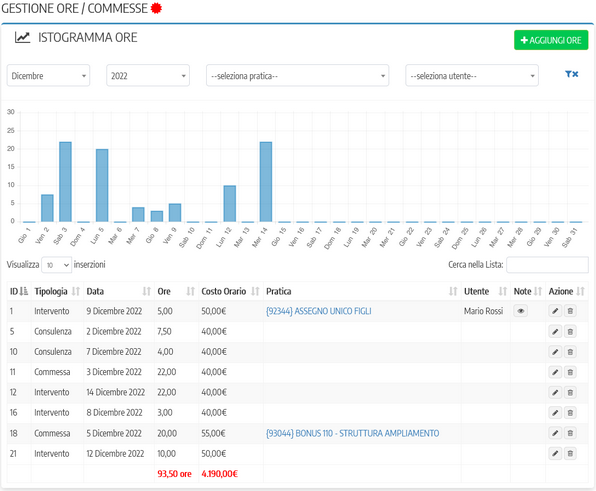This screenshot has width=596, height=491.
Task: Edit the 3 Dicembre 2022 Commessa row
Action: [x=555, y=372]
